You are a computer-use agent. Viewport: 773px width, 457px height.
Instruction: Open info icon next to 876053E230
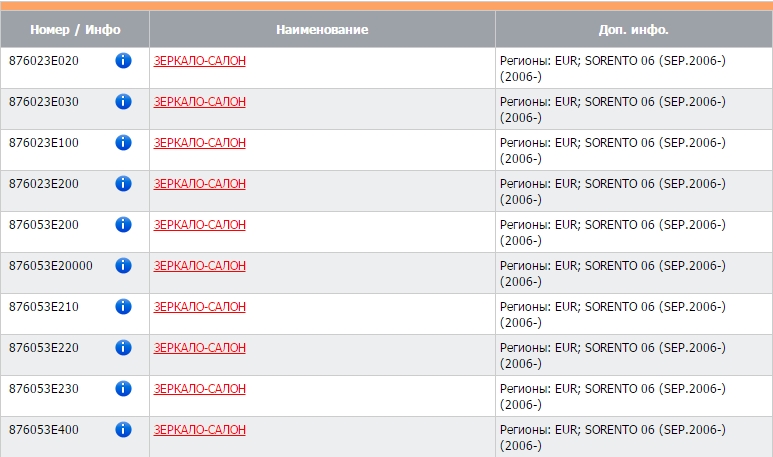[x=124, y=389]
